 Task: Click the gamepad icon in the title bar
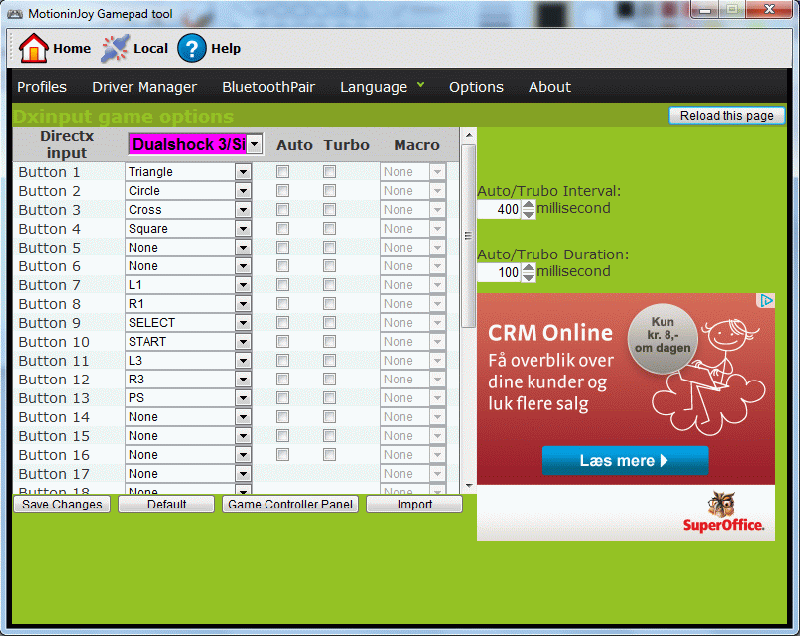tap(15, 14)
